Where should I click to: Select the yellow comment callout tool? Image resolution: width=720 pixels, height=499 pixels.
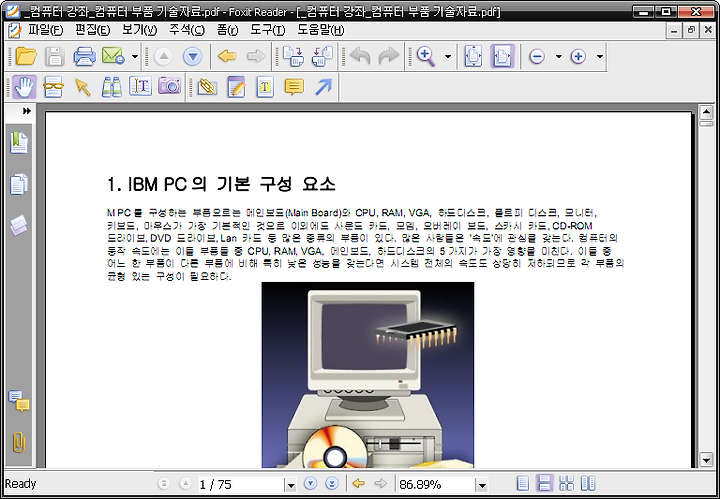coord(294,87)
